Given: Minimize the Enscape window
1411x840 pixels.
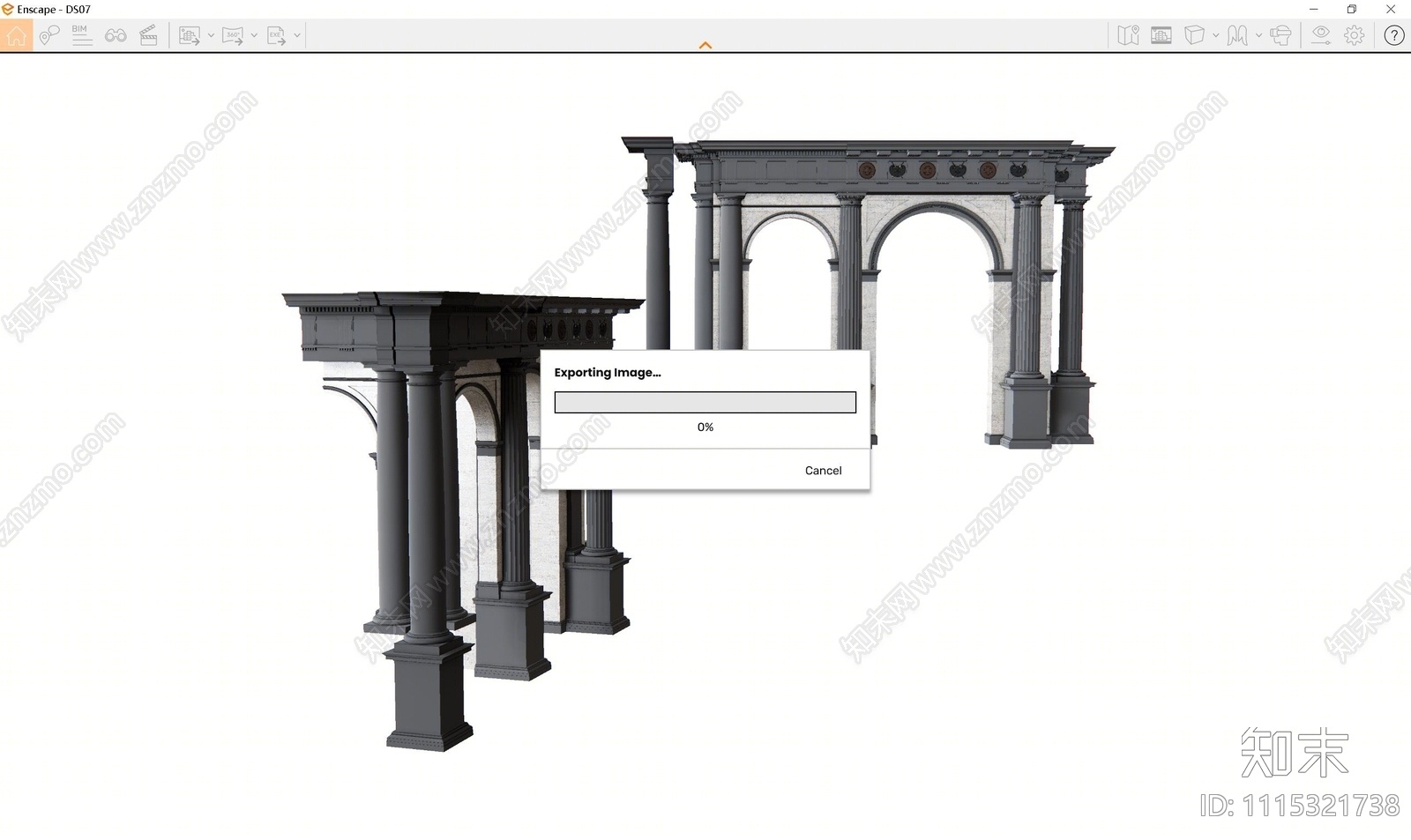Looking at the screenshot, I should point(1313,9).
